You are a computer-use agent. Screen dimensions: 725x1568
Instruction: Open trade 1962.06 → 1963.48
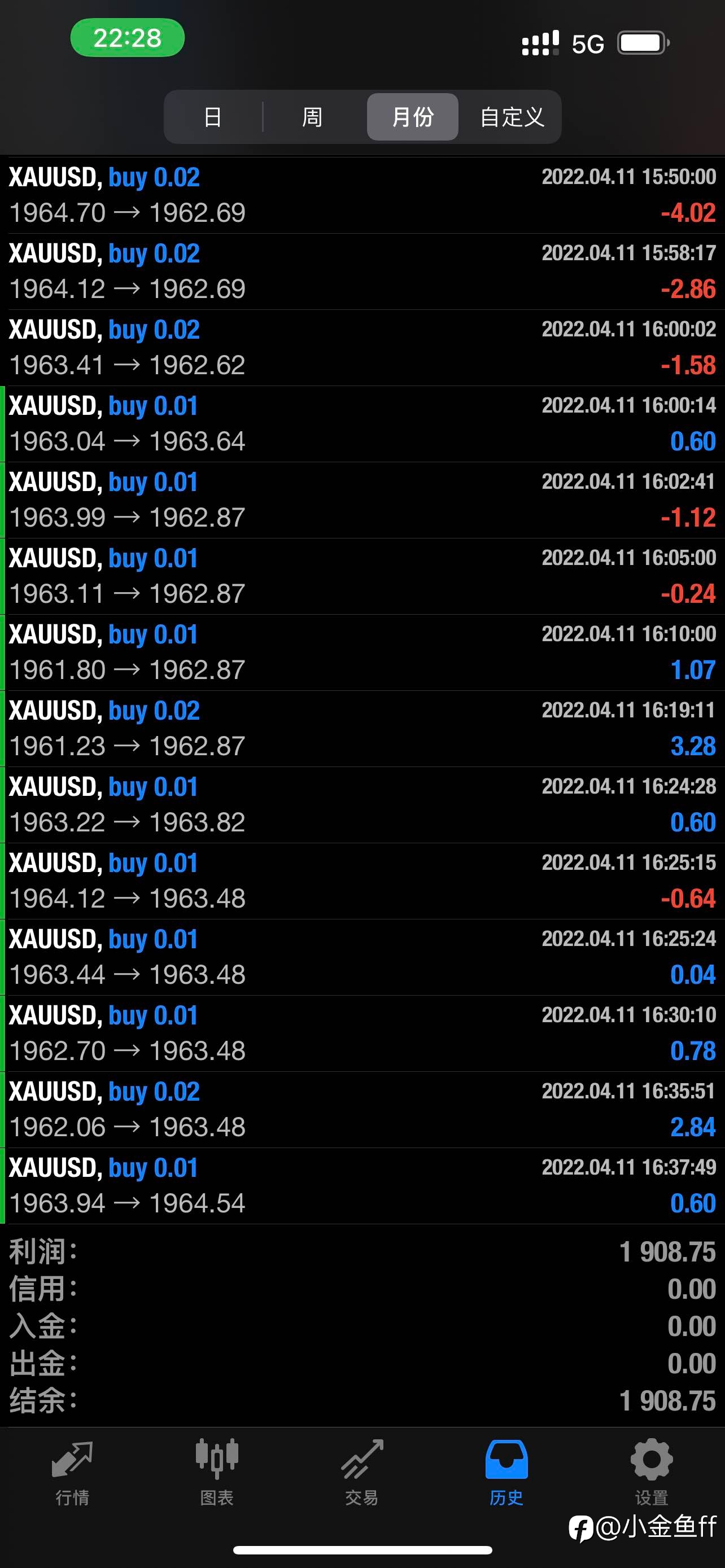coord(362,1110)
